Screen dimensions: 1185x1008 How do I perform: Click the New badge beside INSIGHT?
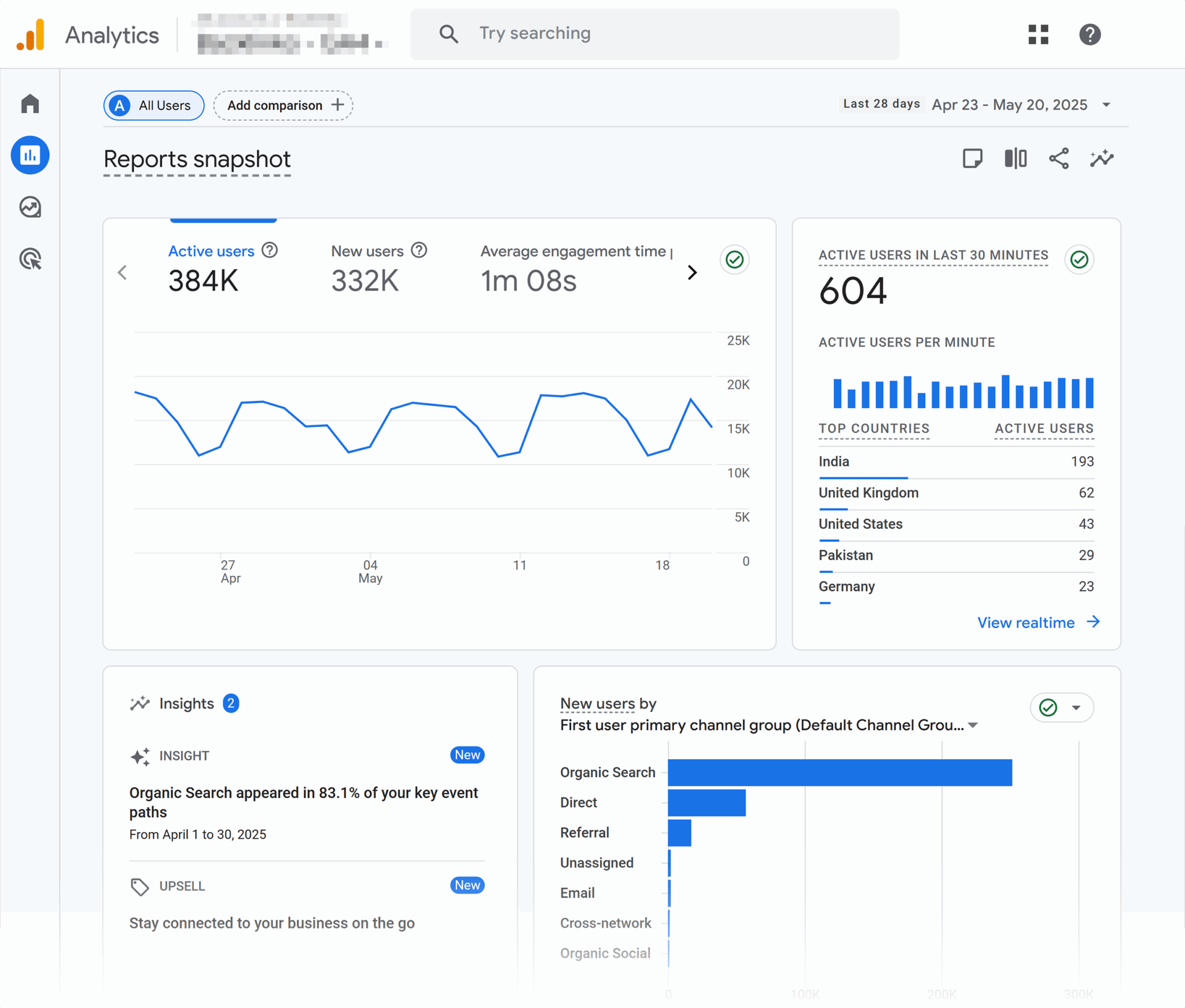467,755
